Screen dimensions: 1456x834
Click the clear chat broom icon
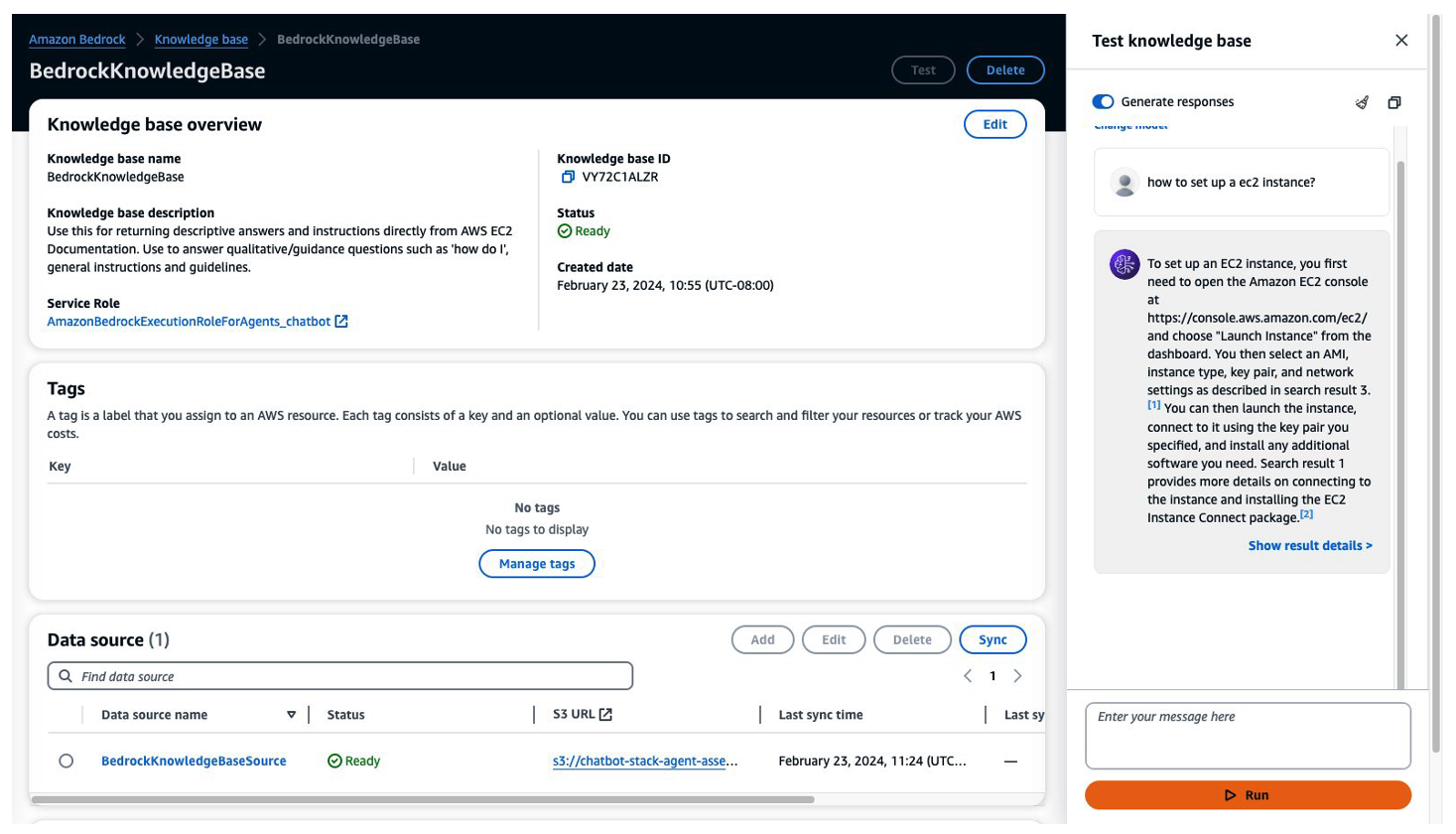(x=1362, y=102)
